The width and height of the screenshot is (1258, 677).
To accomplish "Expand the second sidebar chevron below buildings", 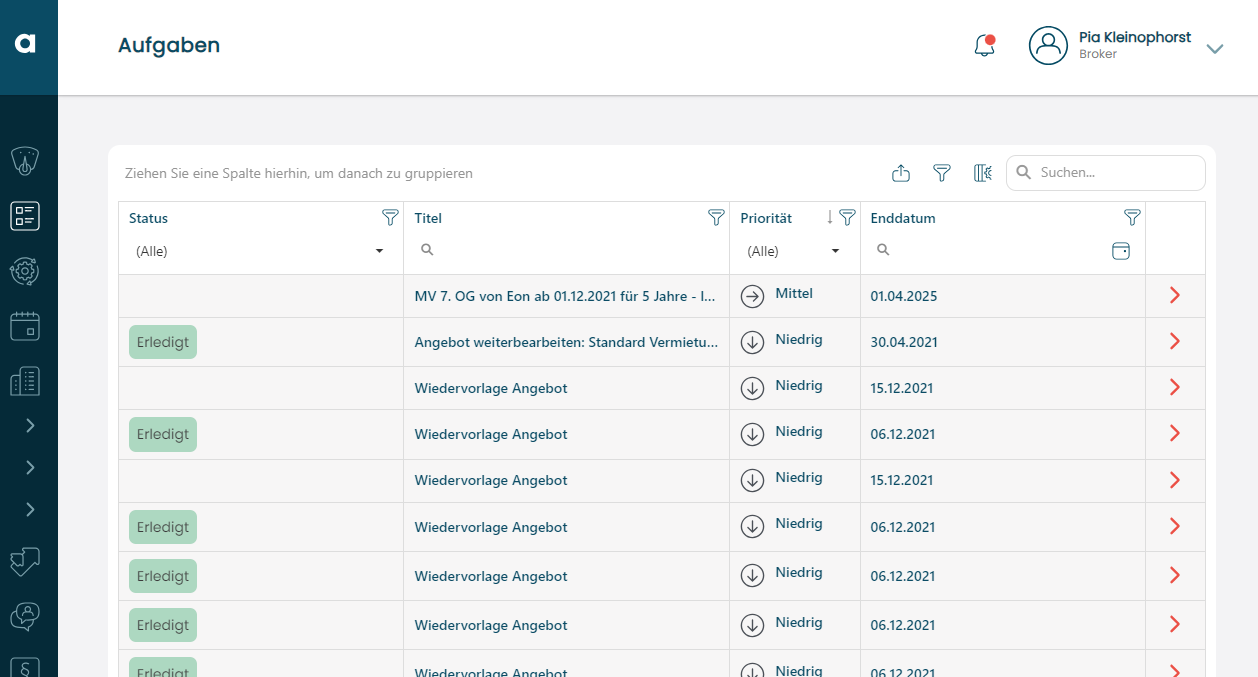I will point(30,468).
